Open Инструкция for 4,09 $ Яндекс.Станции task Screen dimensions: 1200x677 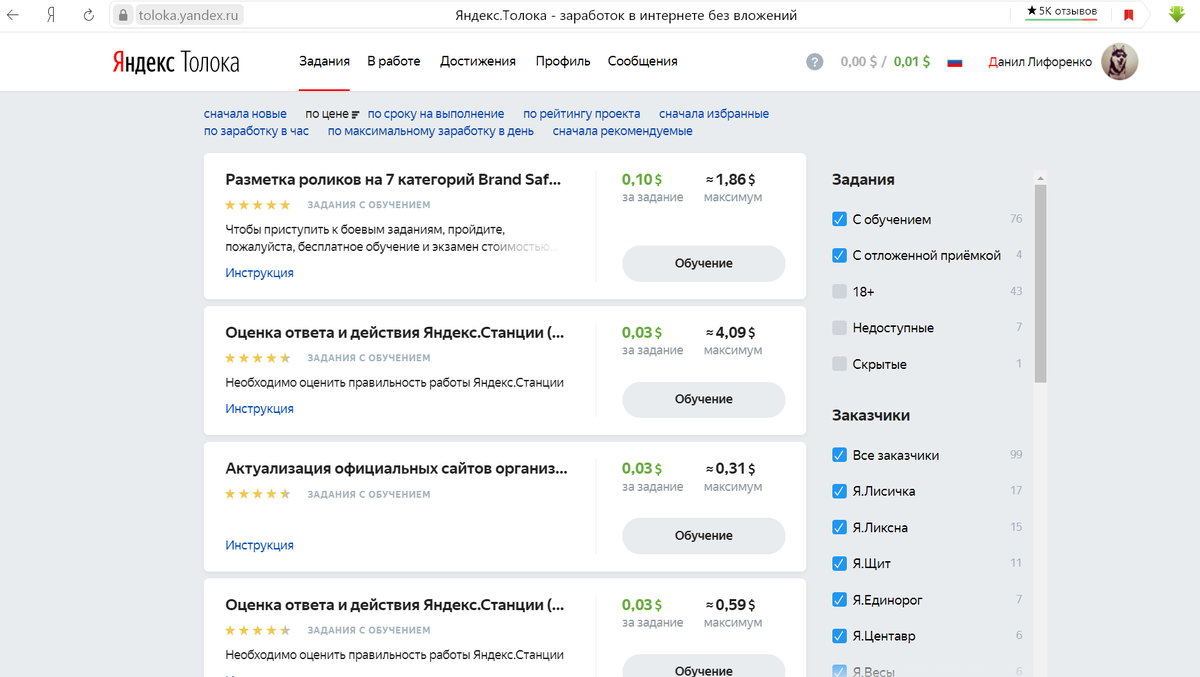[x=260, y=409]
